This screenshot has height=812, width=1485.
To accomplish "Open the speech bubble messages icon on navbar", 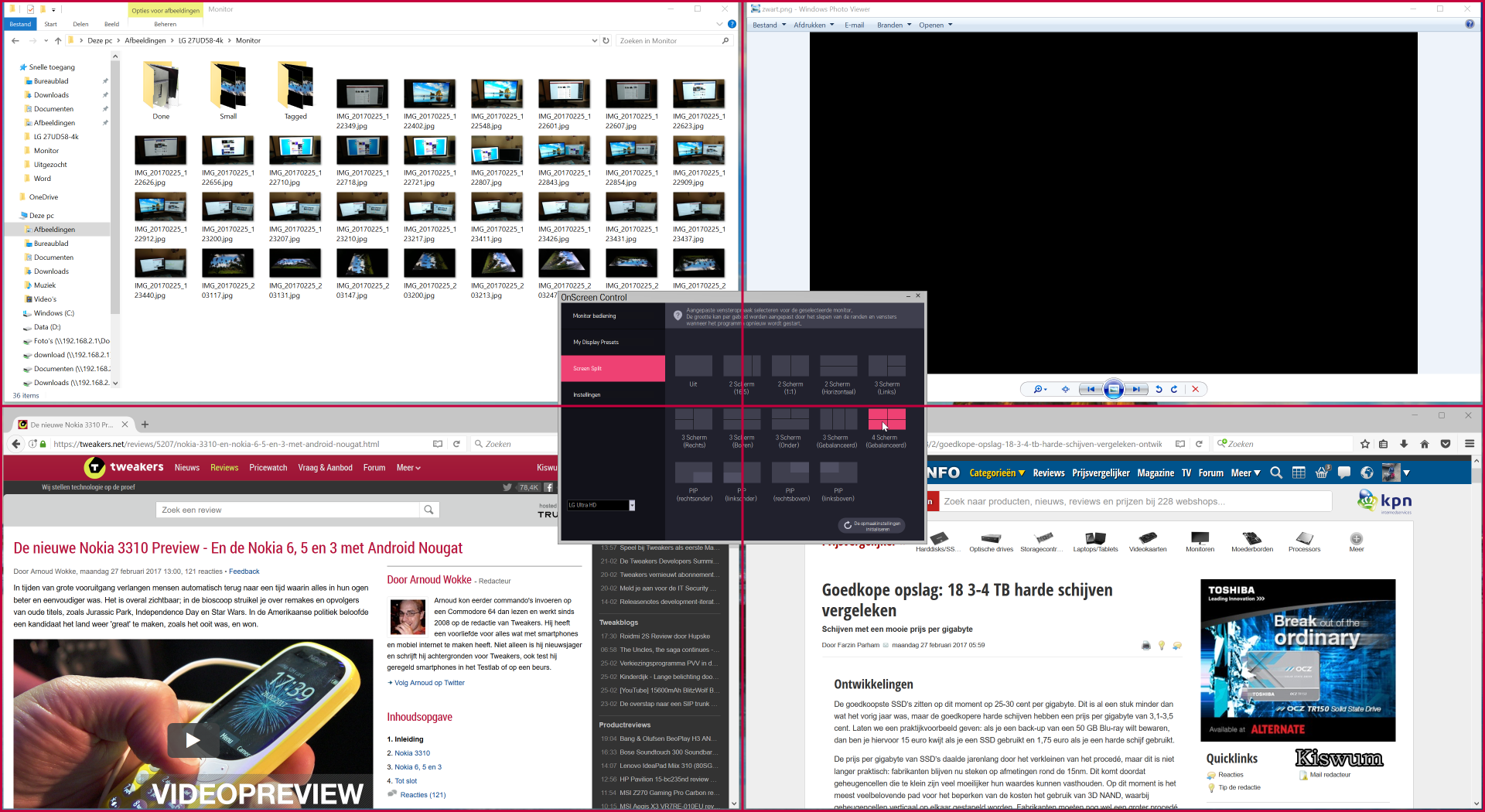I will 1344,473.
